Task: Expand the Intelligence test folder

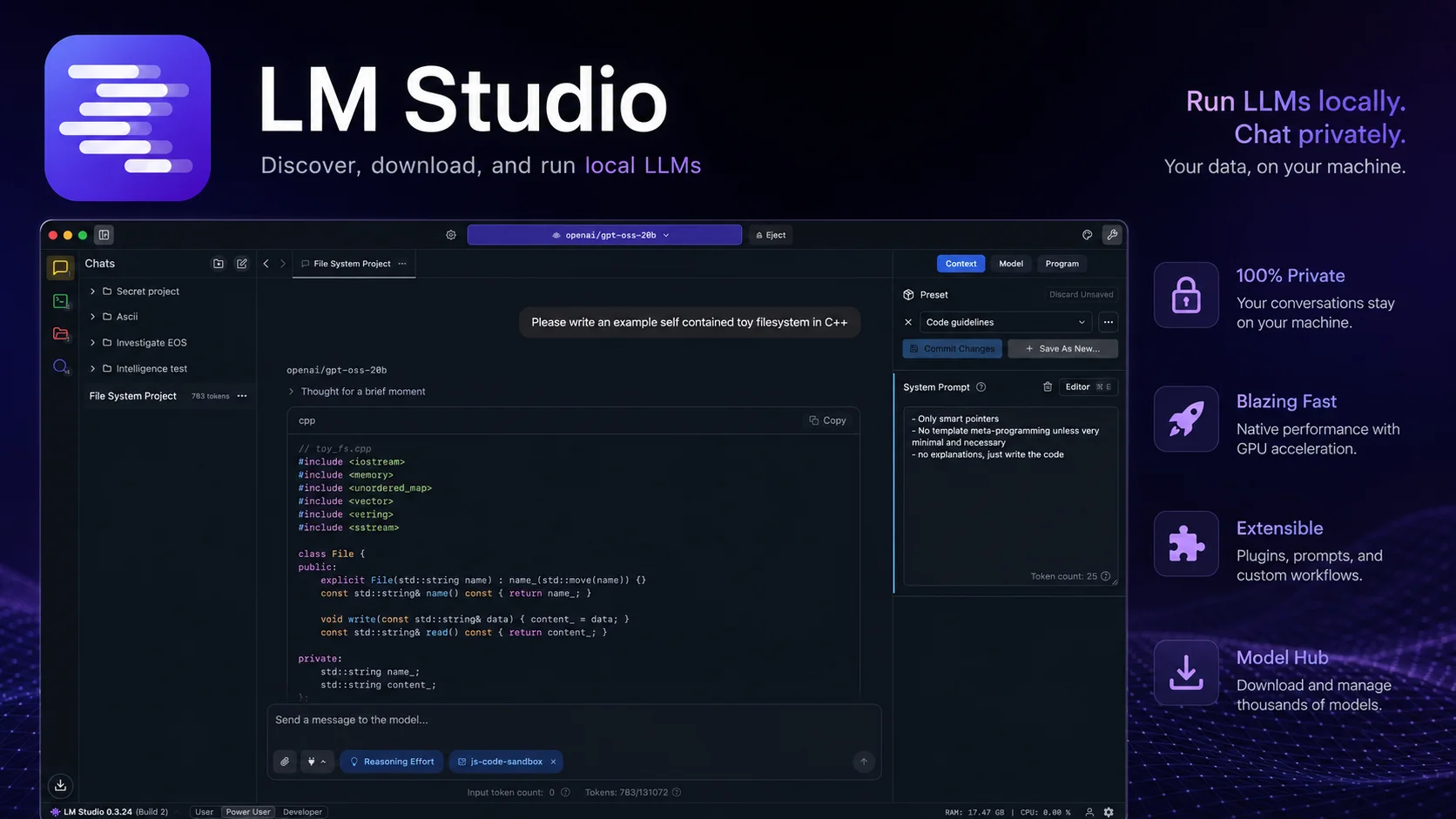Action: (92, 369)
